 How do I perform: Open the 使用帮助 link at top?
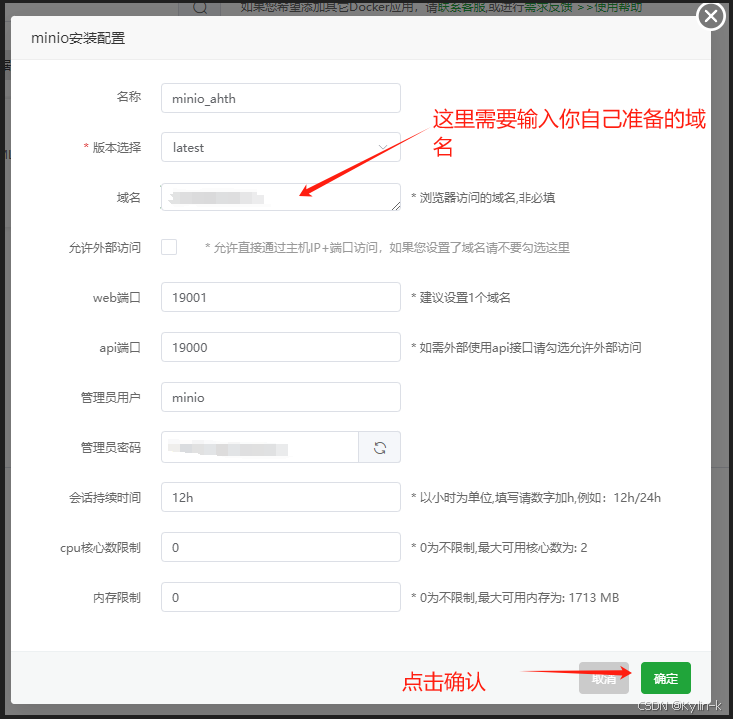tap(618, 7)
